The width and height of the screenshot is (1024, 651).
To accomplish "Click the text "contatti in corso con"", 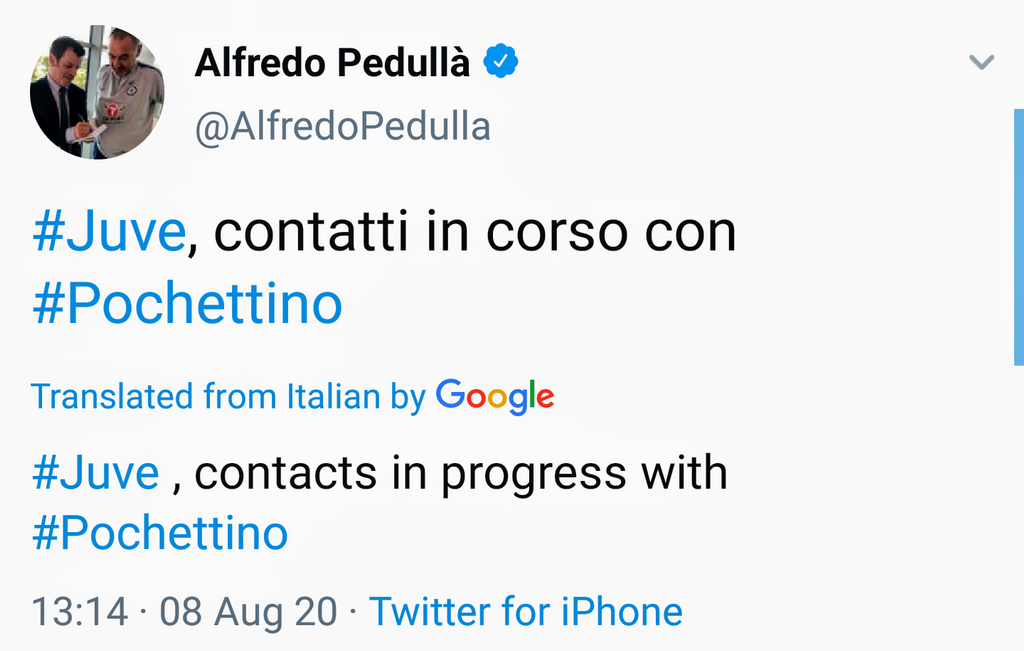I will coord(475,233).
